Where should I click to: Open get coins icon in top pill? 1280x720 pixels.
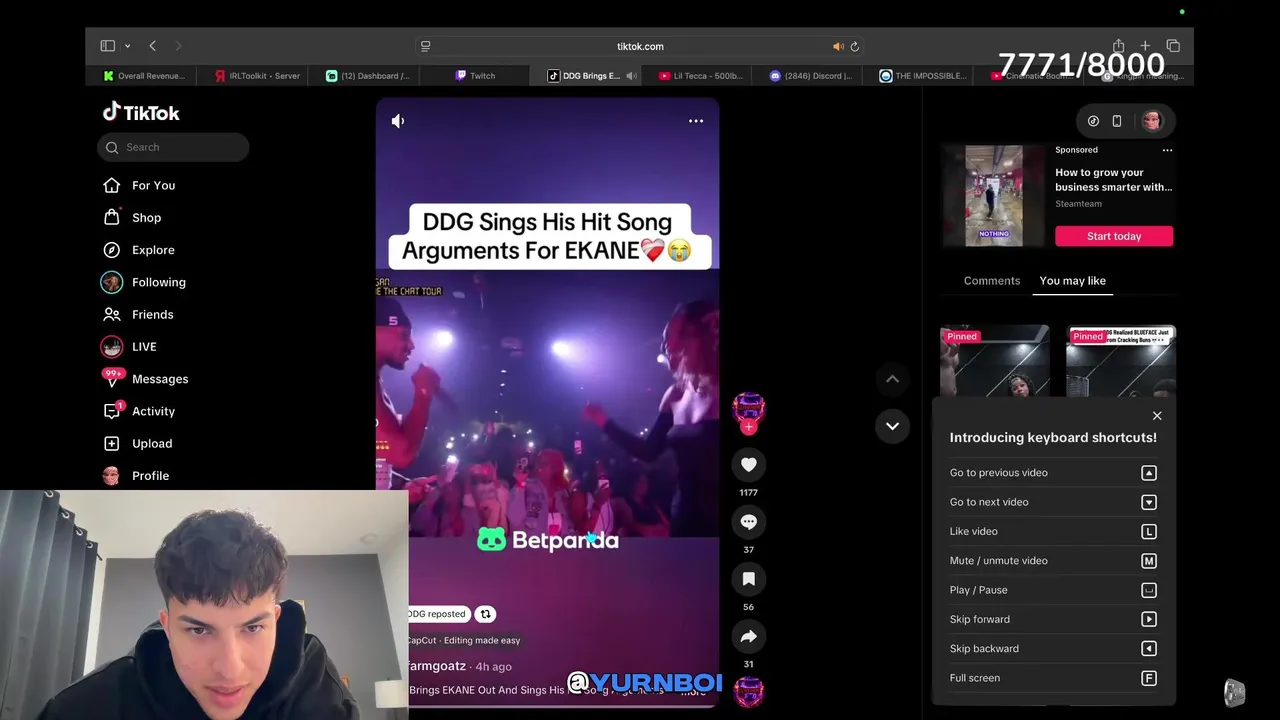pyautogui.click(x=1093, y=121)
